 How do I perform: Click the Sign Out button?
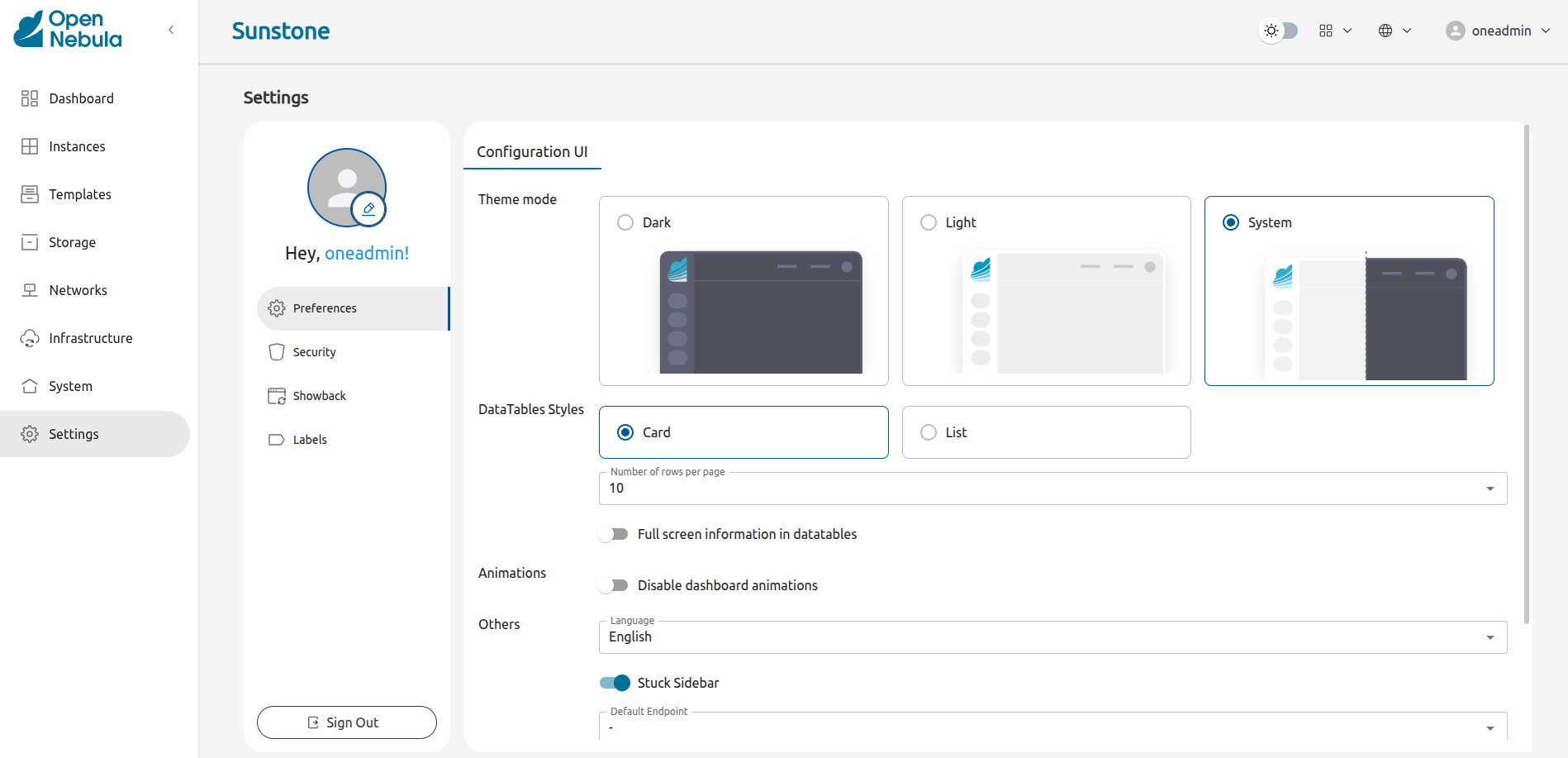[x=346, y=722]
